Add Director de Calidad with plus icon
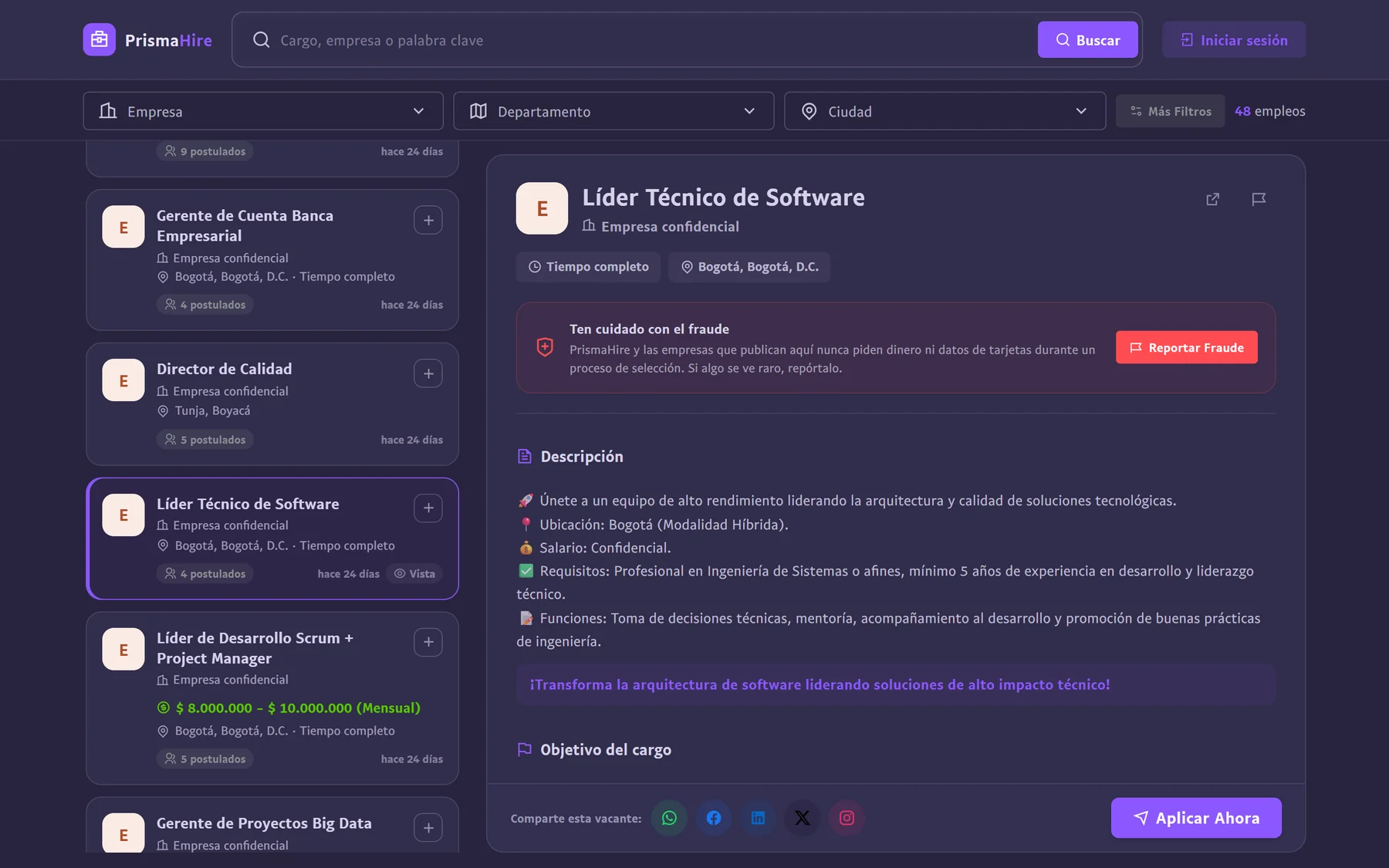Screen dimensions: 1389x868 pos(428,374)
